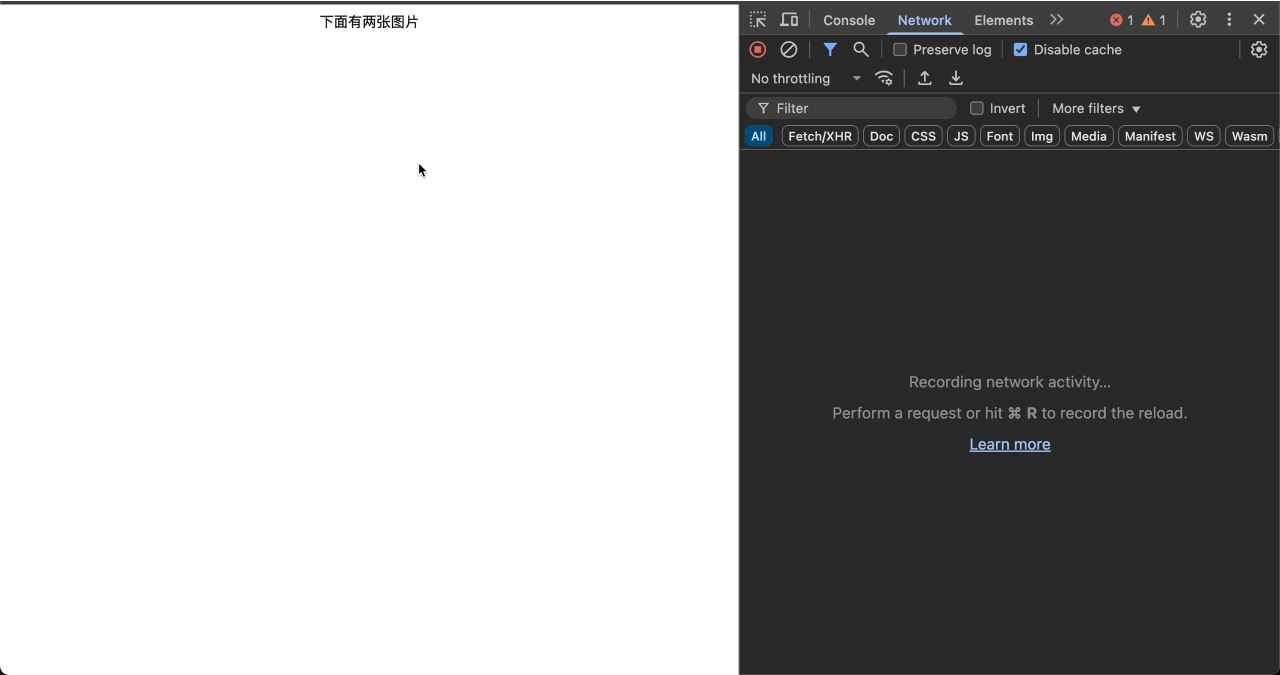Open network conditions wifi icon

[884, 78]
